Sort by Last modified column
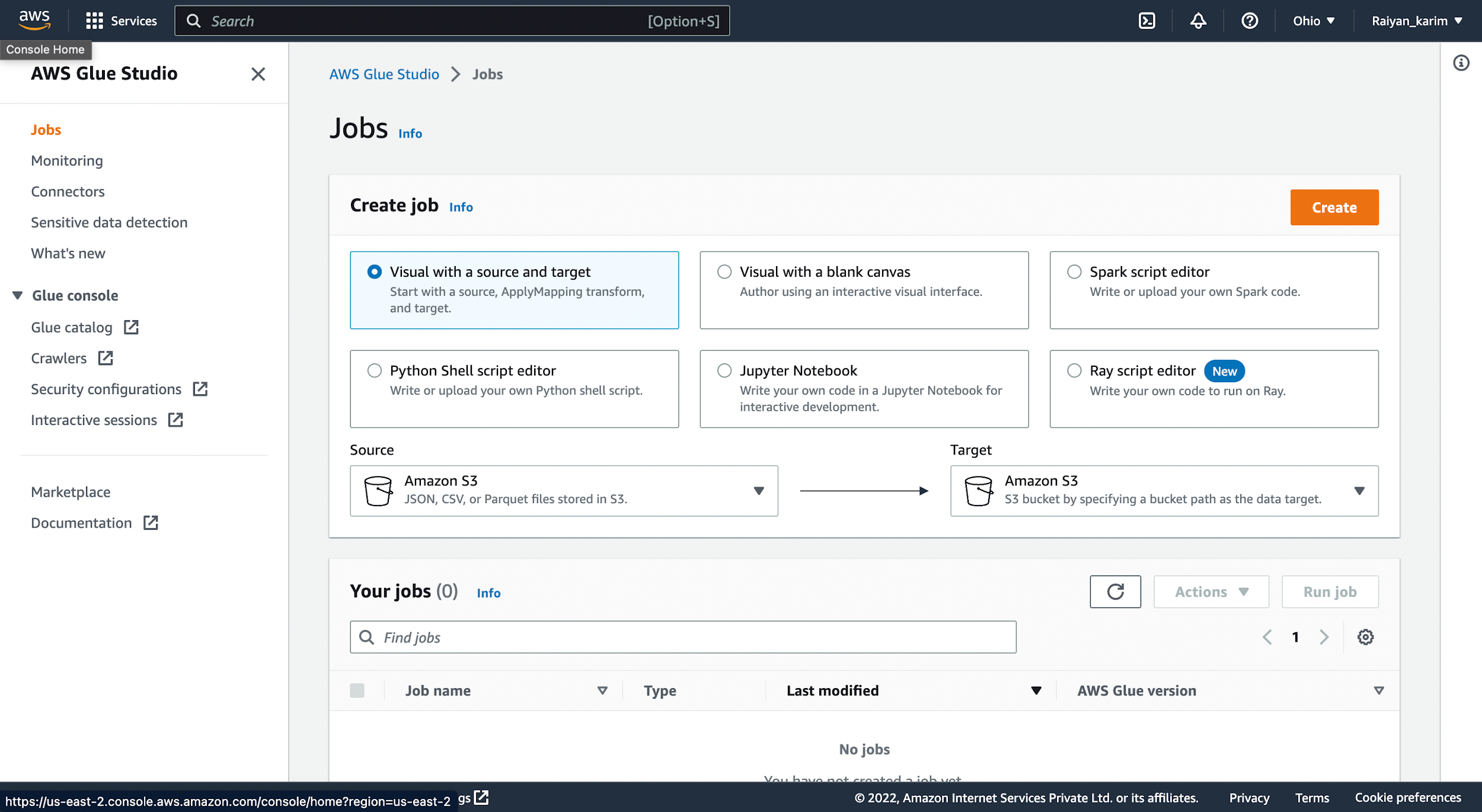Viewport: 1482px width, 812px height. pyautogui.click(x=1036, y=690)
